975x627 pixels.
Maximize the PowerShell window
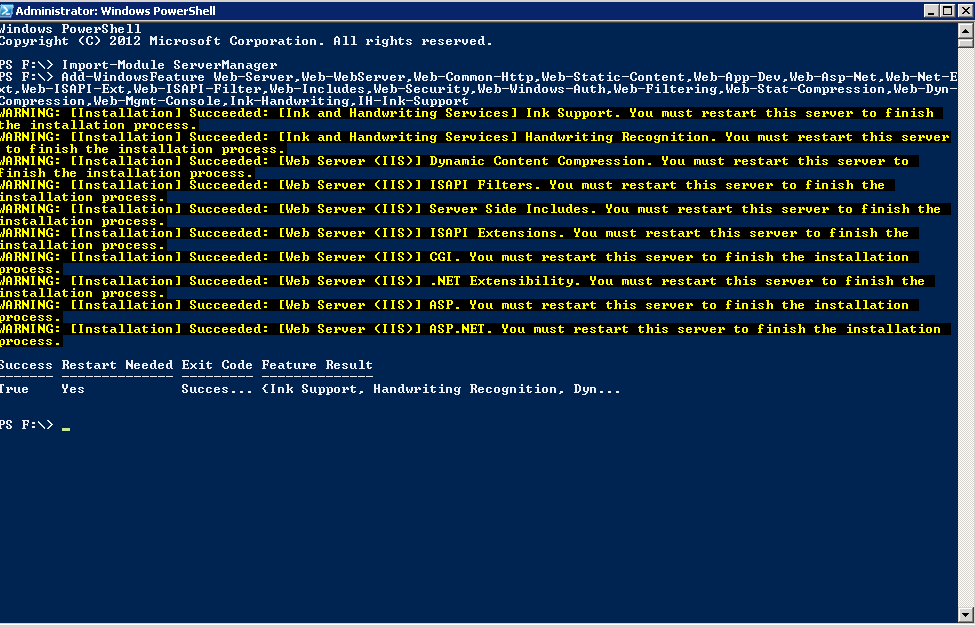click(947, 9)
